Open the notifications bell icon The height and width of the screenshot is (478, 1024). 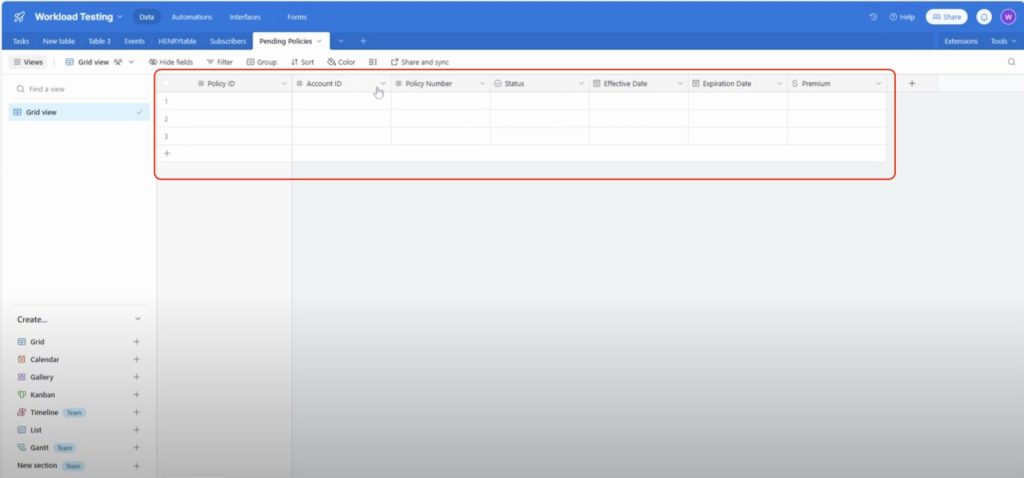984,17
